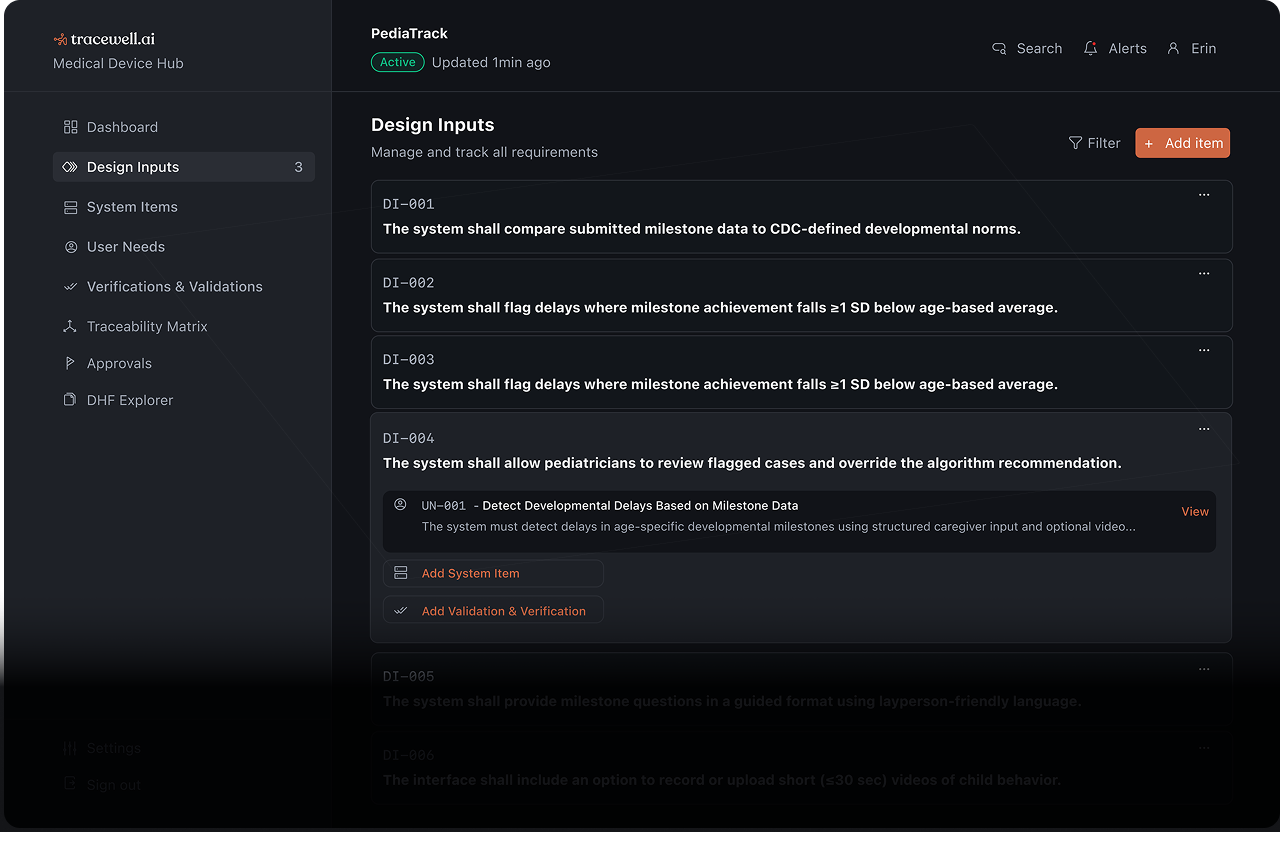Open the options menu on DI-002
Viewport: 1280px width, 852px height.
coord(1204,272)
